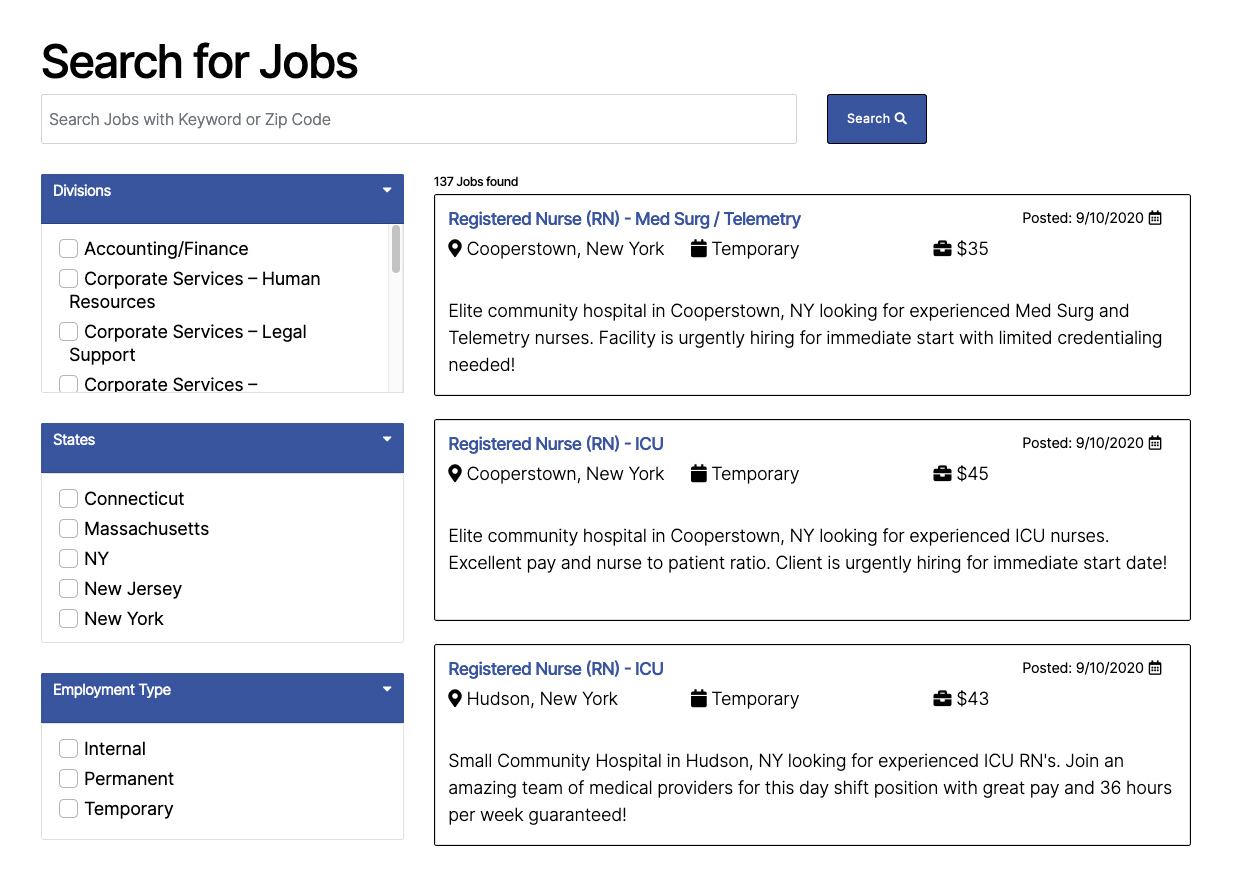Click the briefcase icon next to the $43 rate

tap(941, 698)
